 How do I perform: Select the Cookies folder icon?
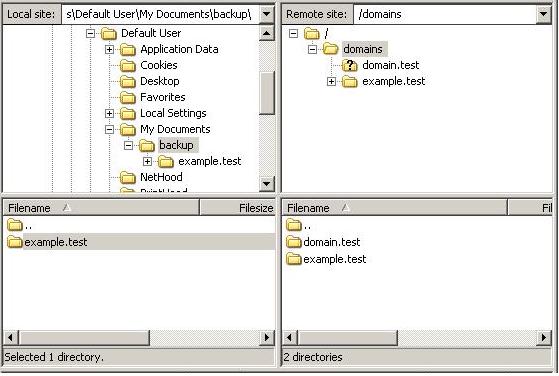128,65
